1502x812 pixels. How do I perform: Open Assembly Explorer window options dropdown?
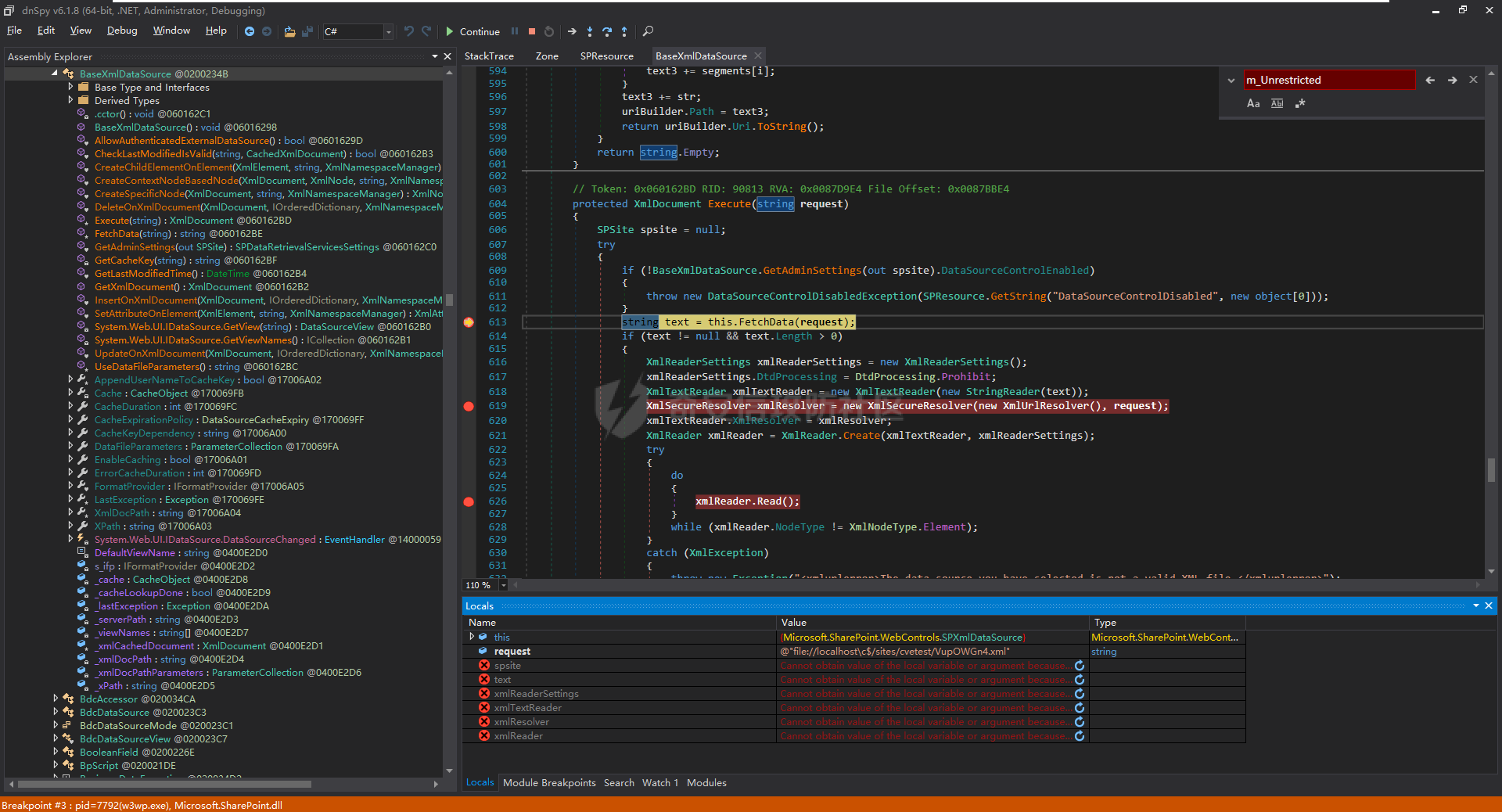[x=435, y=56]
